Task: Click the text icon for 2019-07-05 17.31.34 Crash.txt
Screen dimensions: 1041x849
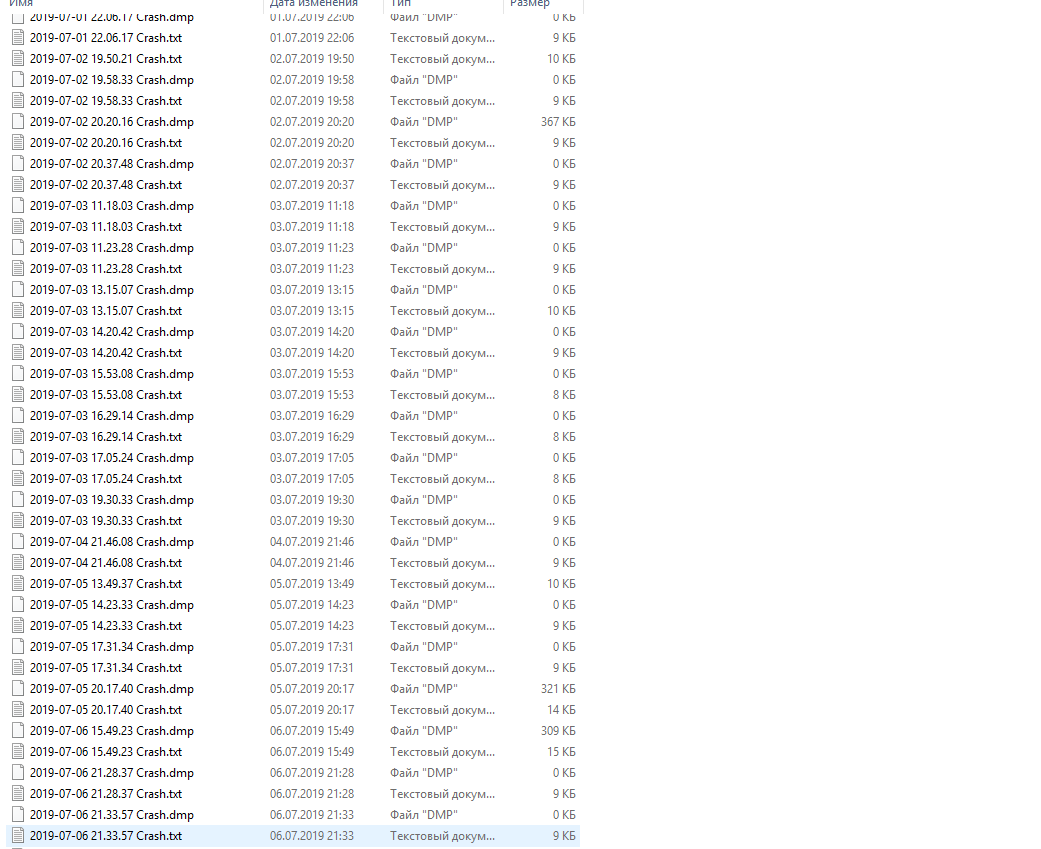Action: pos(18,668)
